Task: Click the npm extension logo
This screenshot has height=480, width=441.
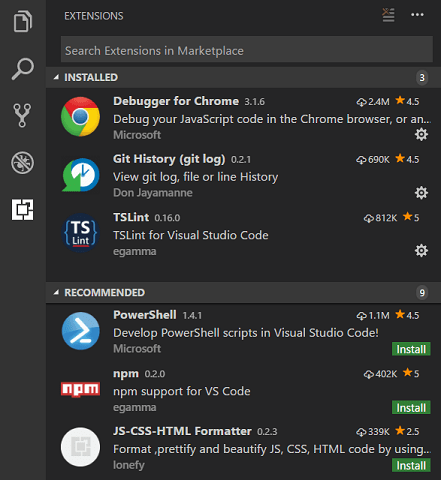Action: [80, 389]
